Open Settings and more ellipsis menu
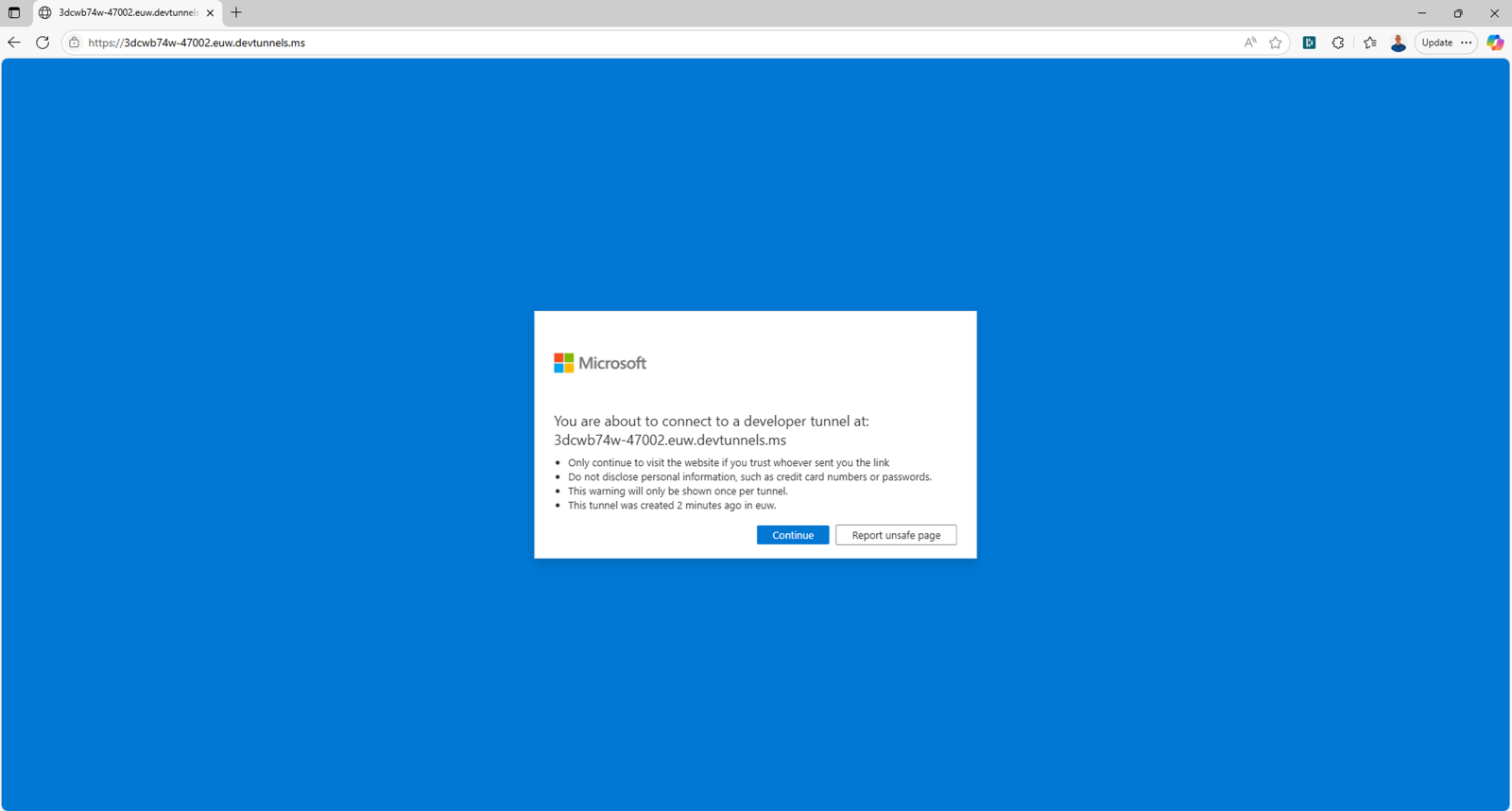The width and height of the screenshot is (1512, 811). (x=1466, y=43)
